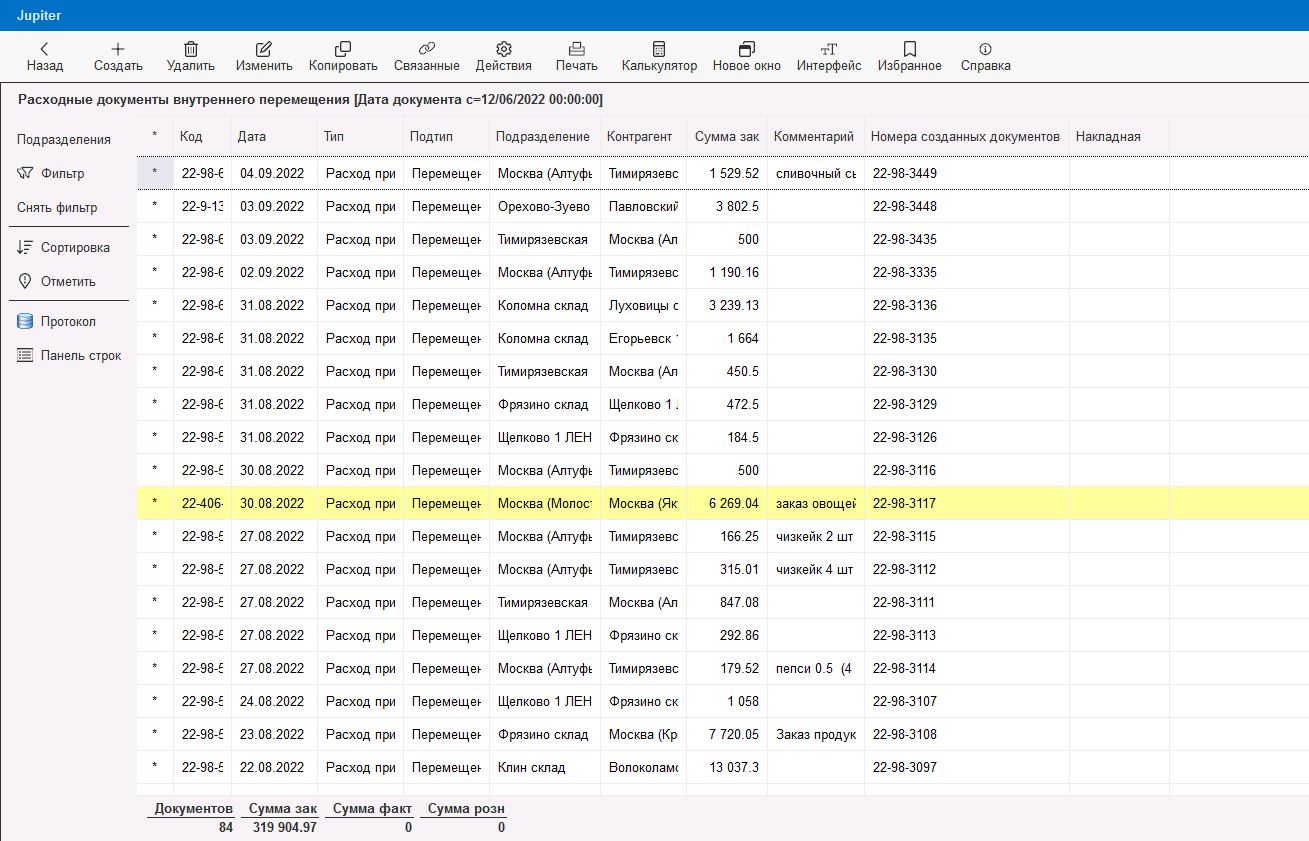Select date 24.08.2022 cell
Image resolution: width=1309 pixels, height=841 pixels.
(274, 701)
